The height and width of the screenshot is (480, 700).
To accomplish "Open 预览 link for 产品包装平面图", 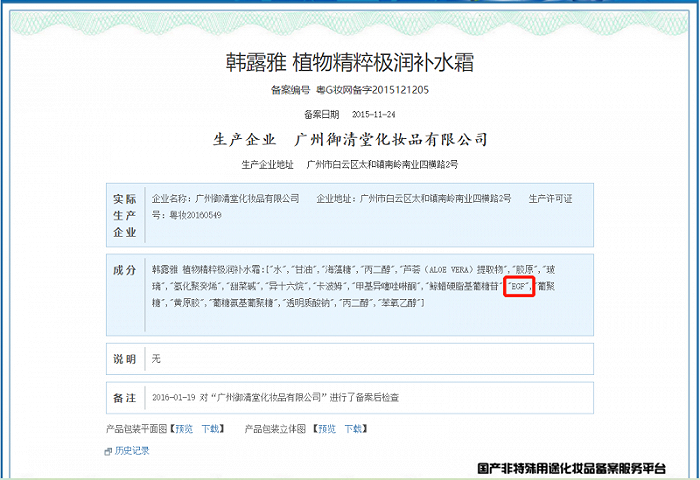I will [x=184, y=429].
